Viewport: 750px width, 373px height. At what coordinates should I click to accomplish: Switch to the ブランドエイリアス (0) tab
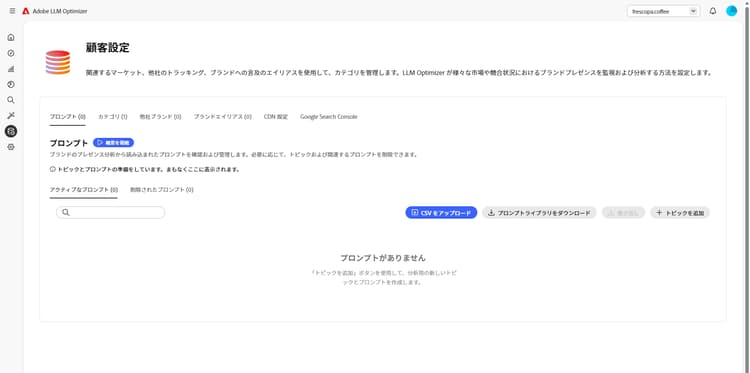(222, 117)
